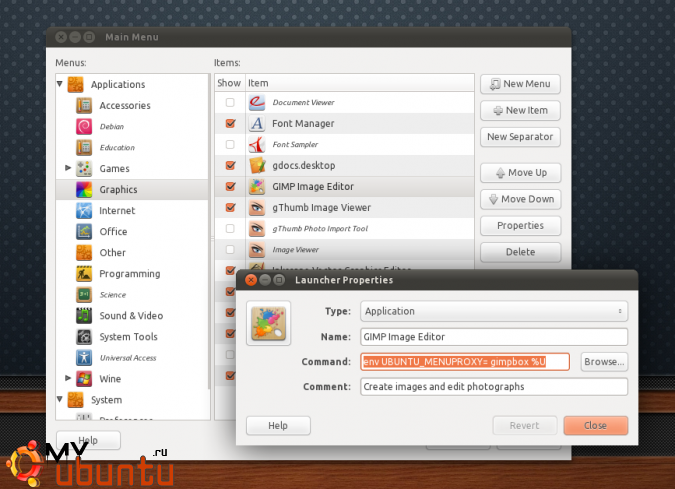Click the gThumb Image Viewer icon
675x489 pixels.
[x=256, y=208]
